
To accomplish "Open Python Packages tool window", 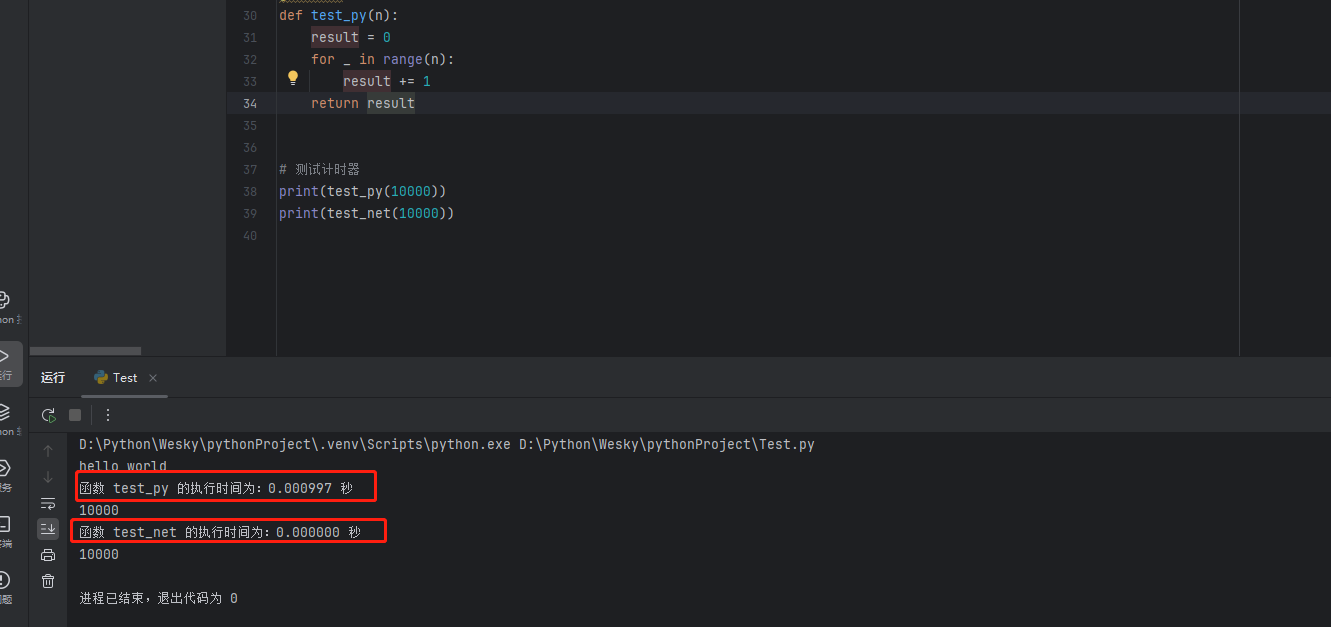I will (x=4, y=413).
